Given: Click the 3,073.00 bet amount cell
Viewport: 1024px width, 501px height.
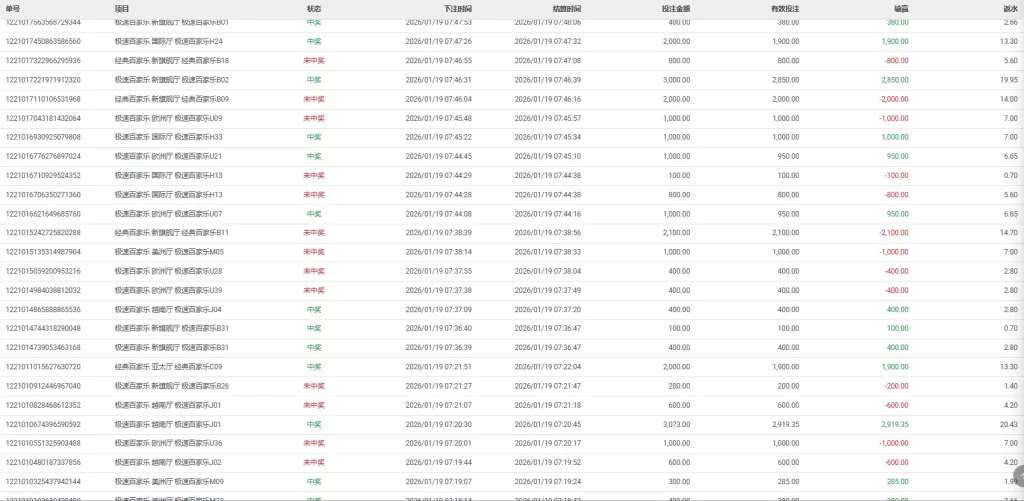Looking at the screenshot, I should tap(676, 425).
